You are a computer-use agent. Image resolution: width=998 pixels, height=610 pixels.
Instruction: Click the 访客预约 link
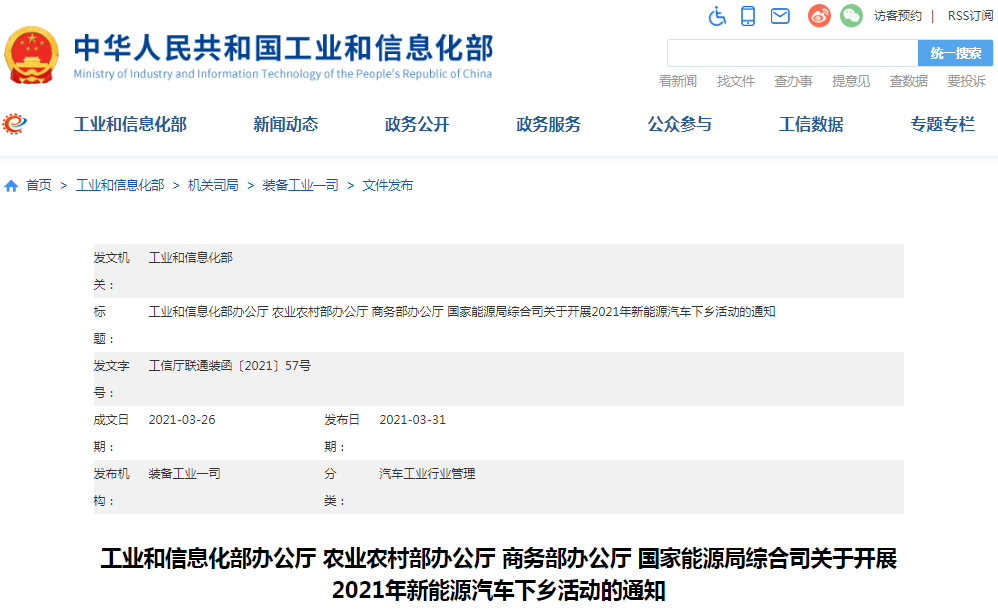click(x=899, y=16)
